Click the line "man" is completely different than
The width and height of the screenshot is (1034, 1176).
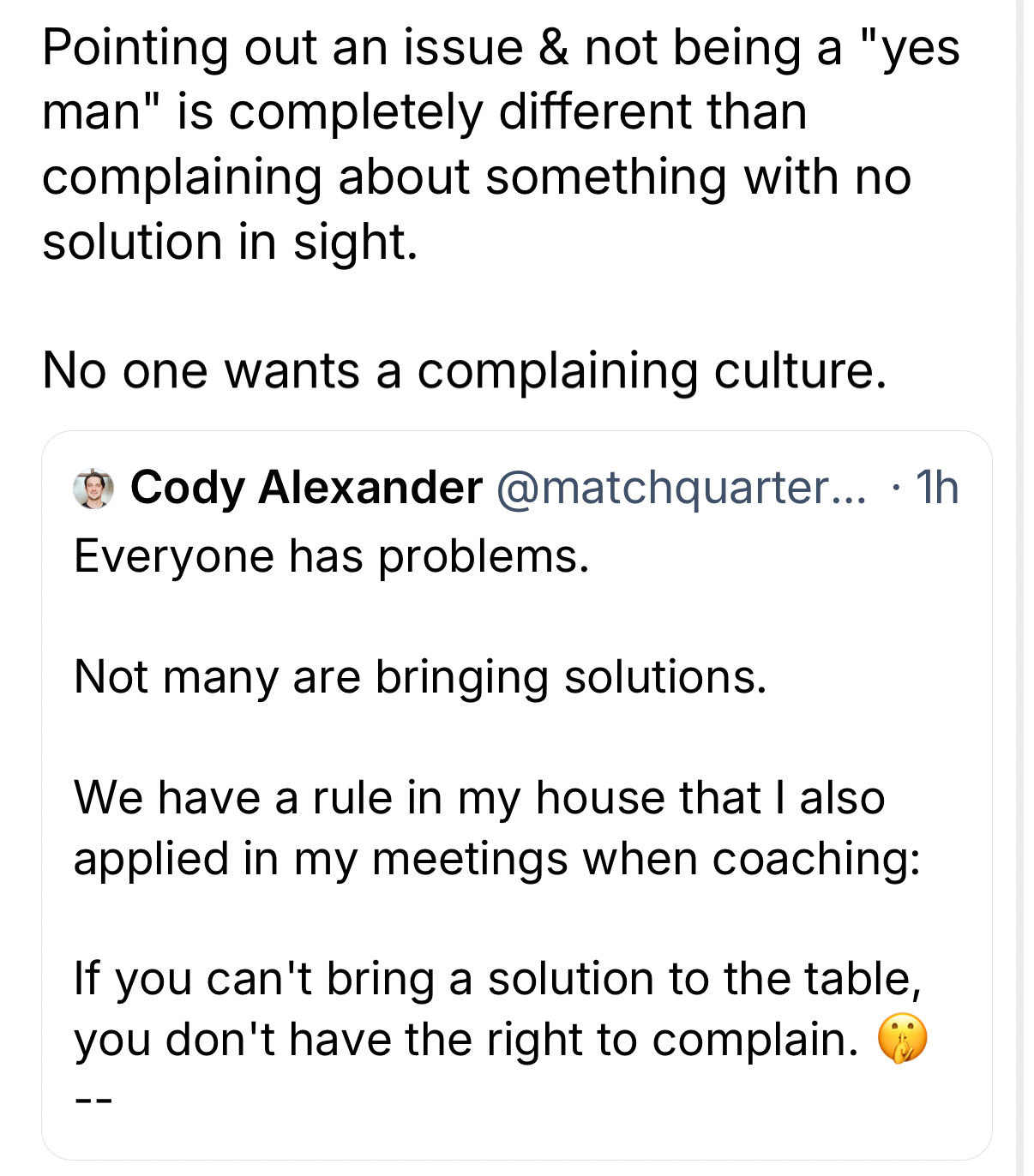click(424, 112)
